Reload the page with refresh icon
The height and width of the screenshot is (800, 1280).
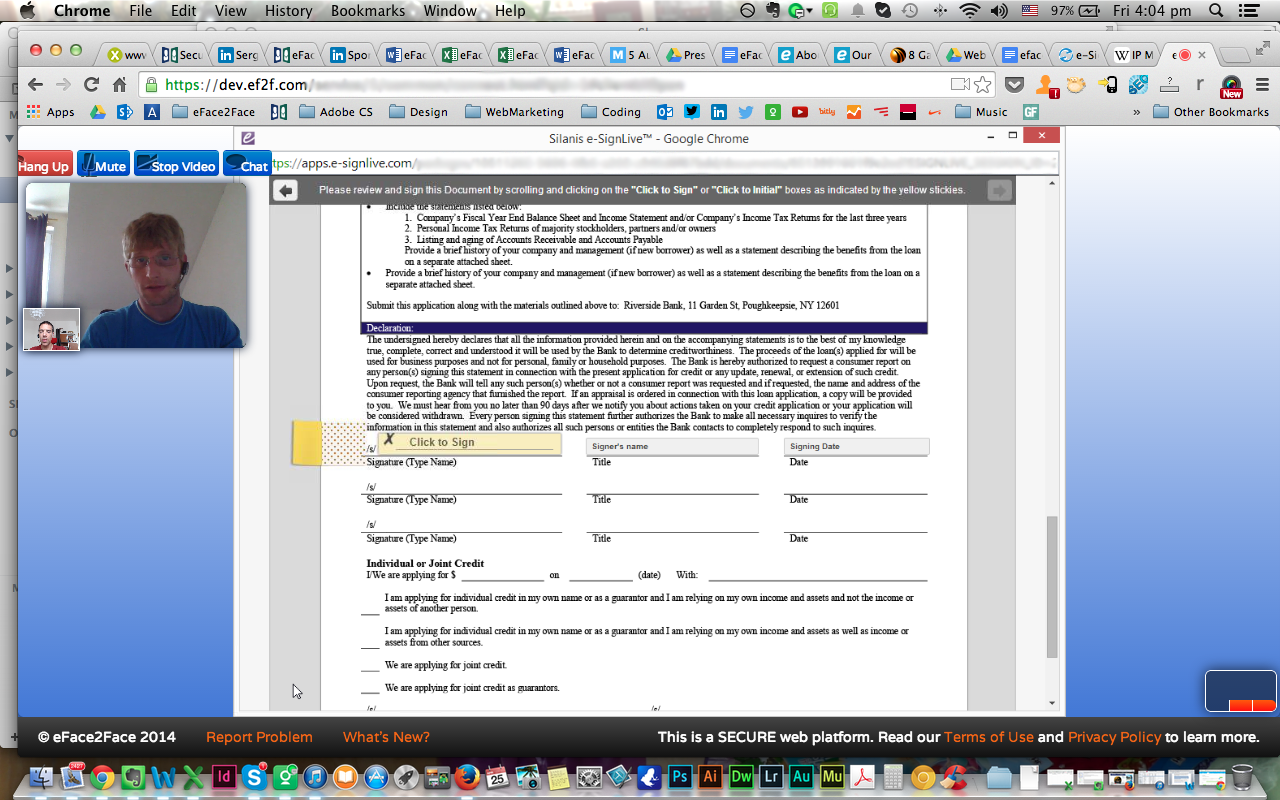(x=91, y=85)
